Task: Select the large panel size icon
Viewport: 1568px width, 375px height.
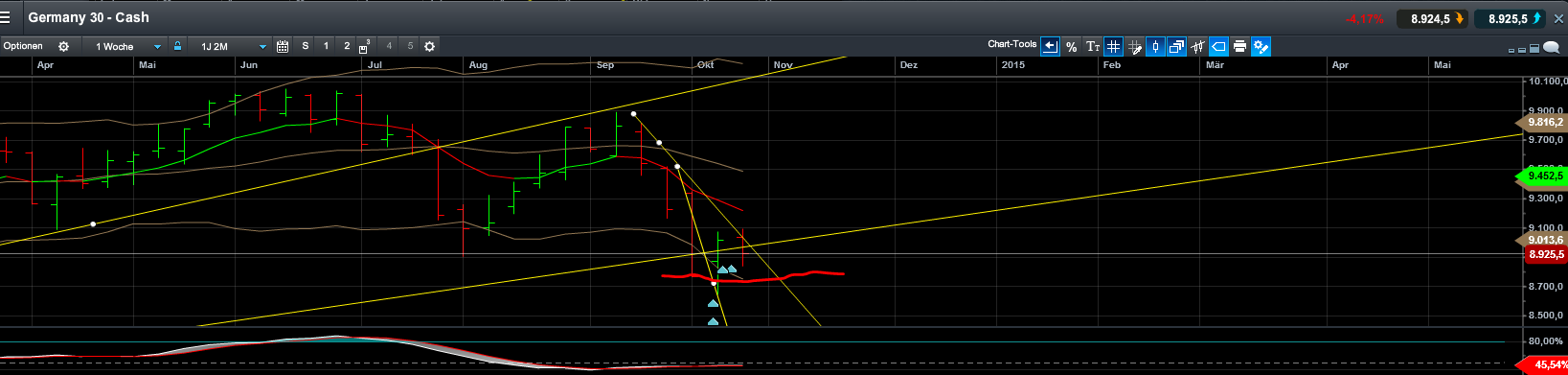Action: pos(1534,48)
